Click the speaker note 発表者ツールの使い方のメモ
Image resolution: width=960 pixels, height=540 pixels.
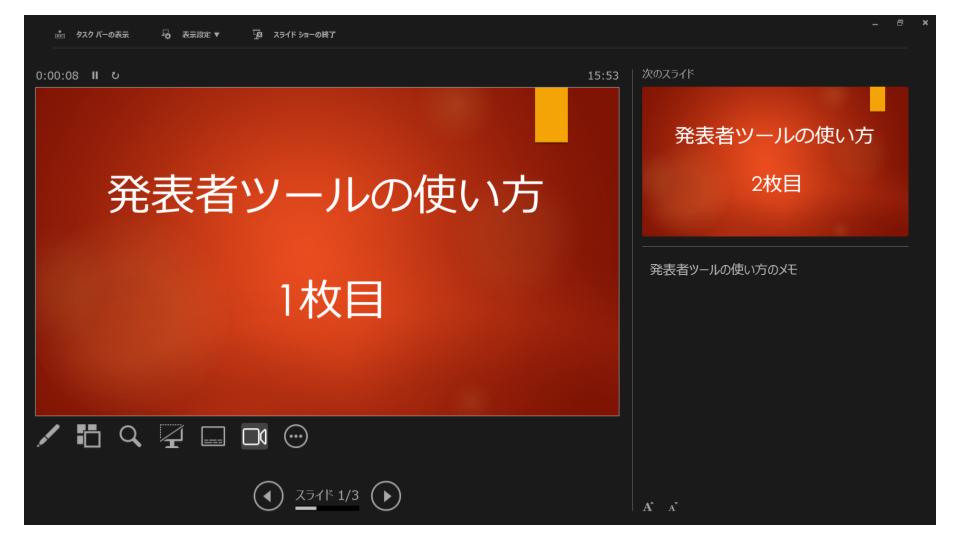point(723,269)
